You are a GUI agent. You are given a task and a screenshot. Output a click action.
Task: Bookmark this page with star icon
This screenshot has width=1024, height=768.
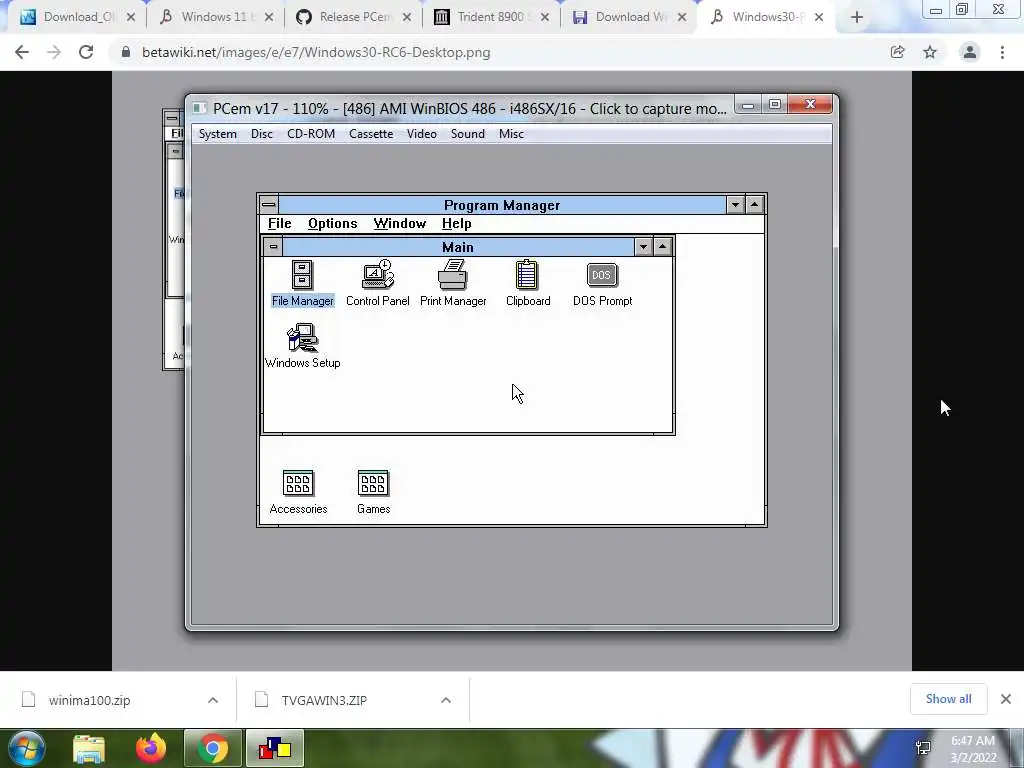coord(930,52)
